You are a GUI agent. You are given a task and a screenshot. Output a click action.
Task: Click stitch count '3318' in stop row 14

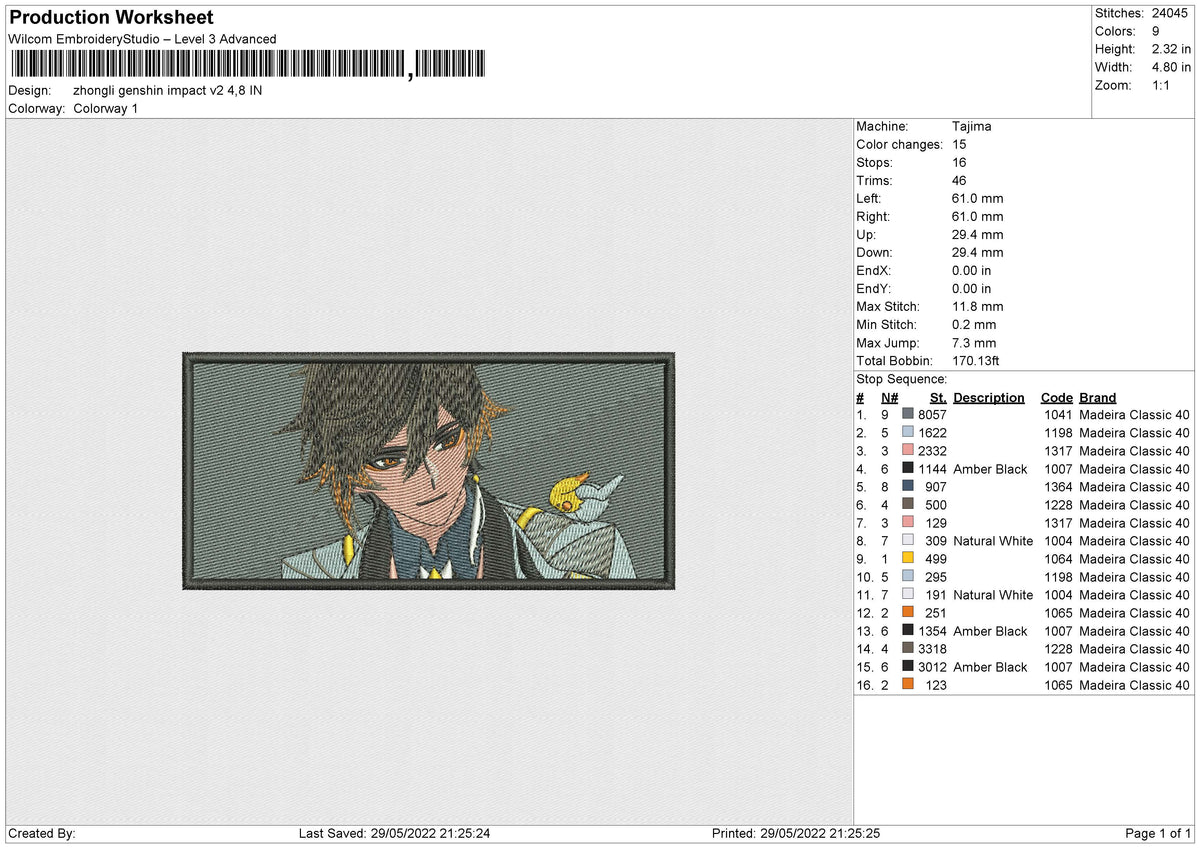[932, 649]
